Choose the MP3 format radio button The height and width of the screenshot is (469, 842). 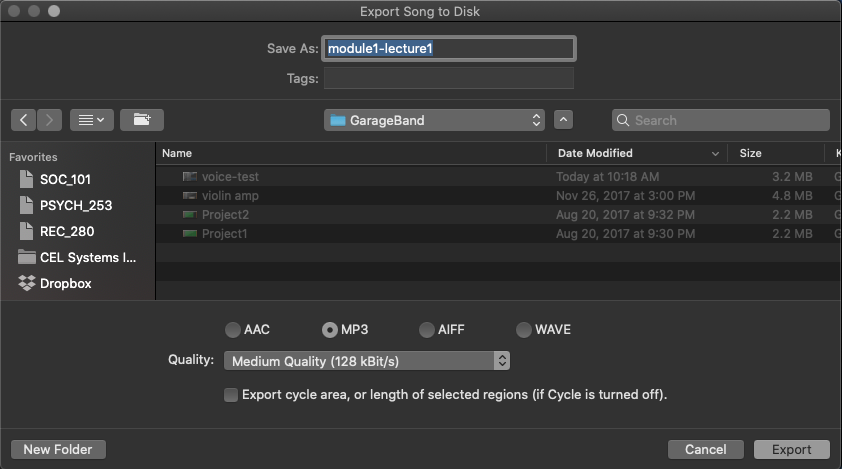tap(330, 330)
